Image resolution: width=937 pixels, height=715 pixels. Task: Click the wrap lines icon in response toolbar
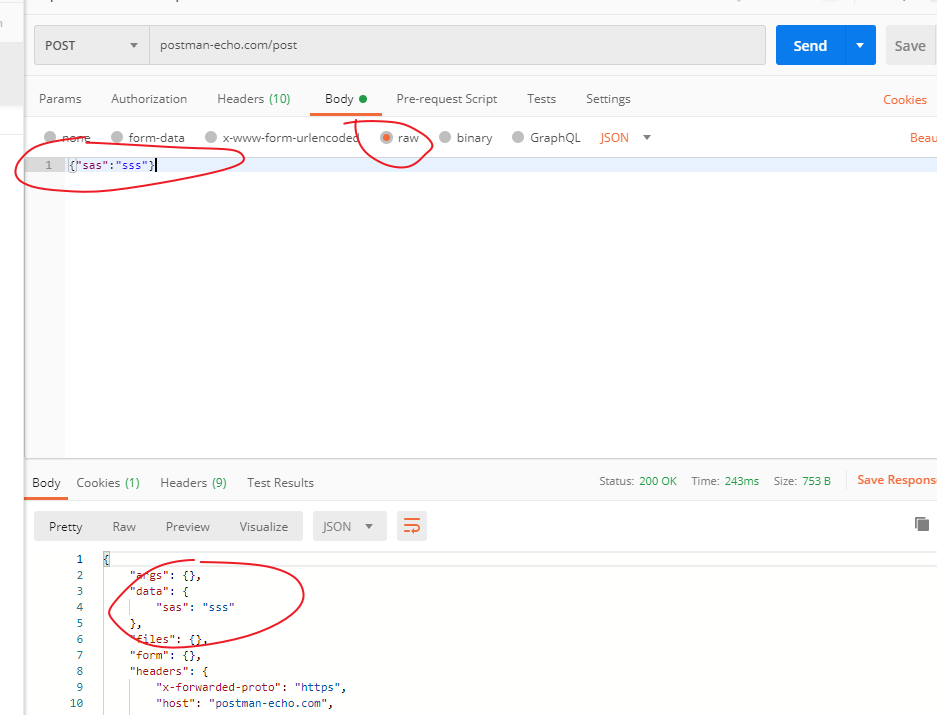click(412, 526)
